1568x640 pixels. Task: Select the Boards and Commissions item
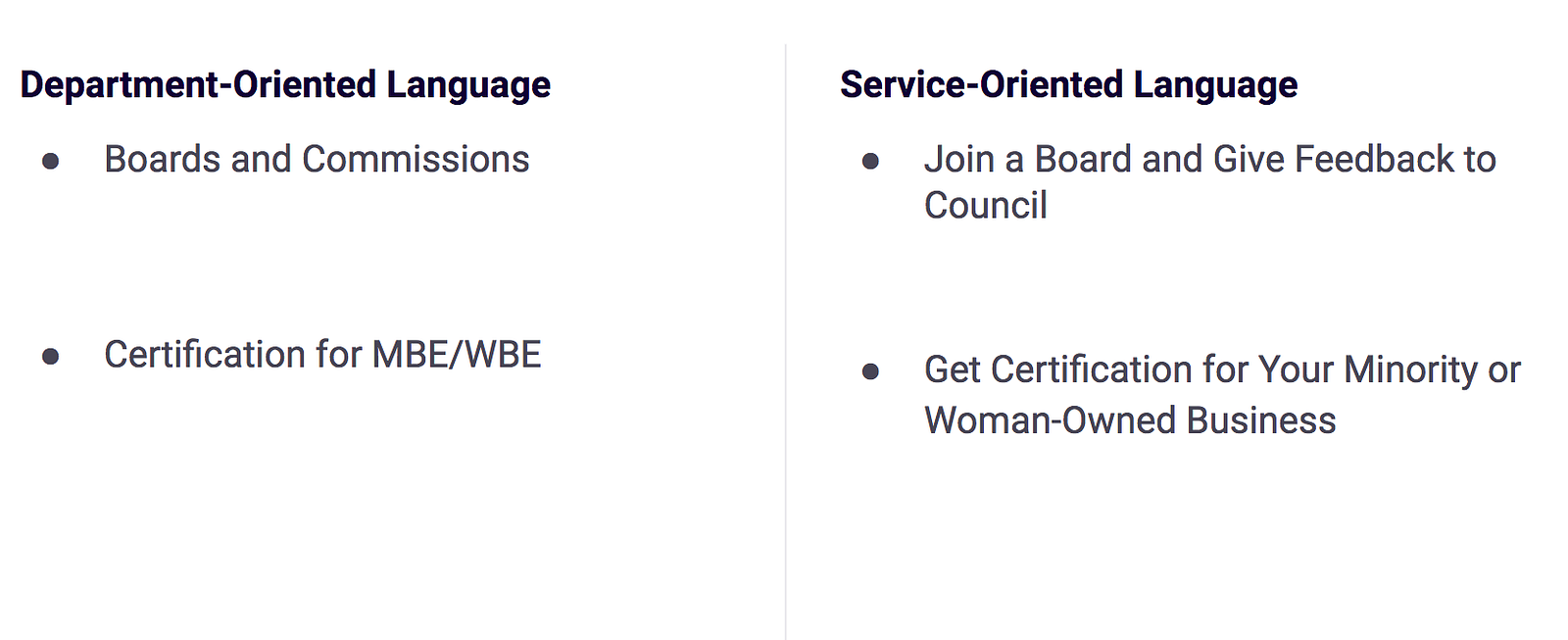tap(317, 160)
